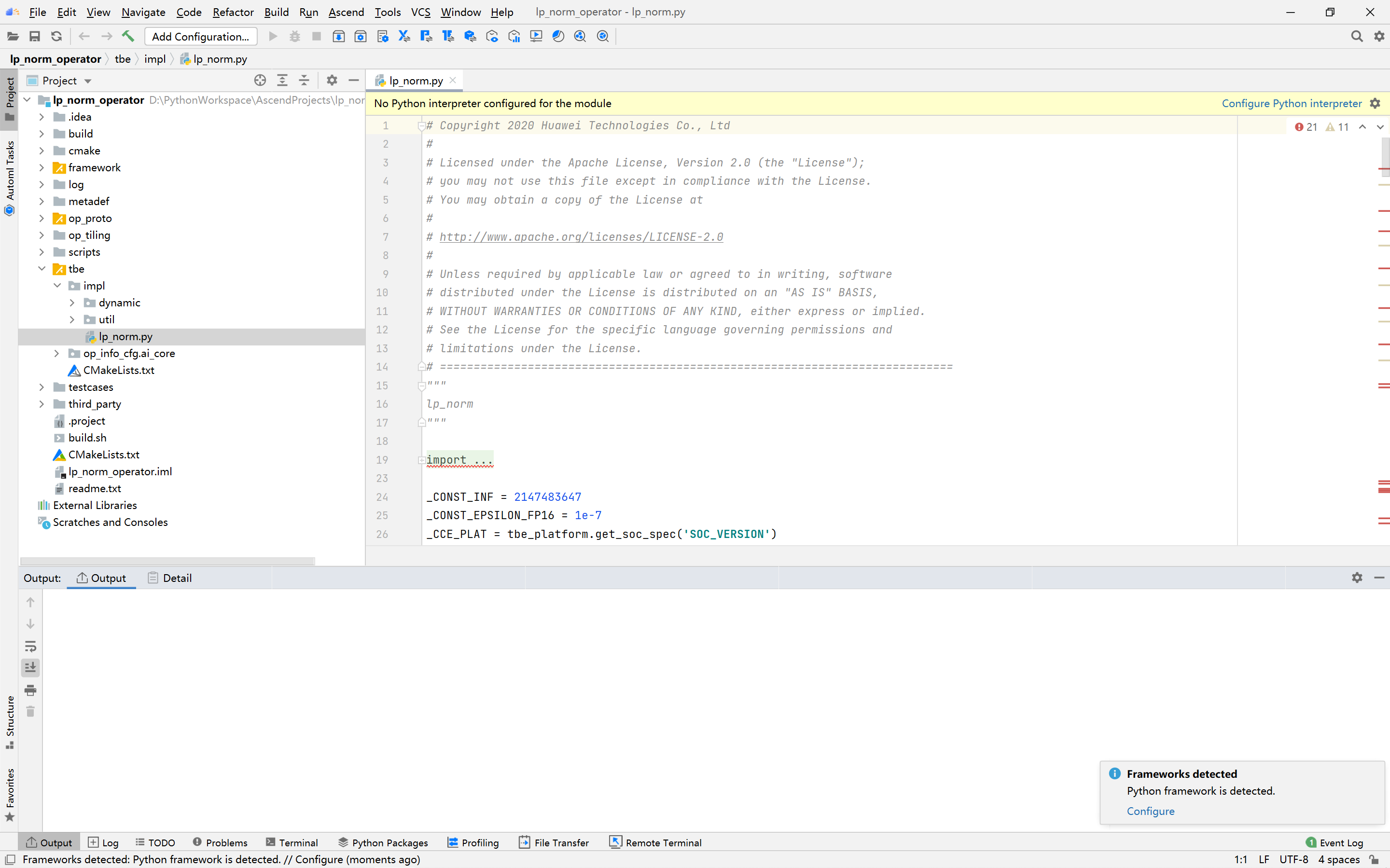Switch to the Detail tab
The width and height of the screenshot is (1390, 868).
(x=170, y=578)
